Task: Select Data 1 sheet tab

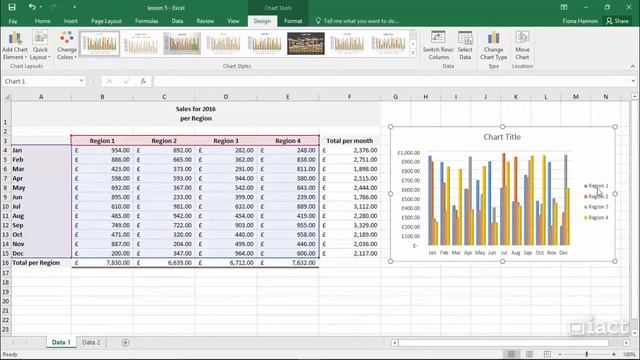Action: tap(61, 342)
